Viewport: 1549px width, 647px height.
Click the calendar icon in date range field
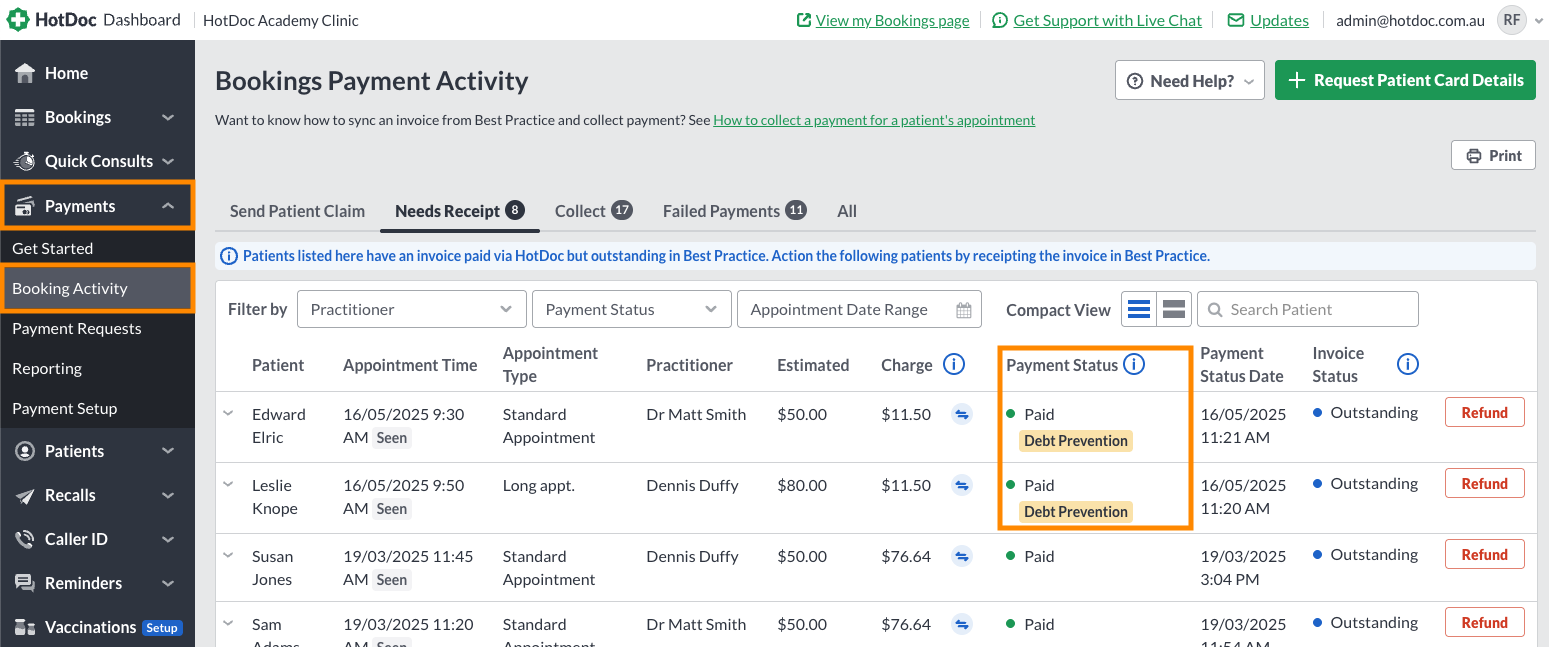[964, 310]
